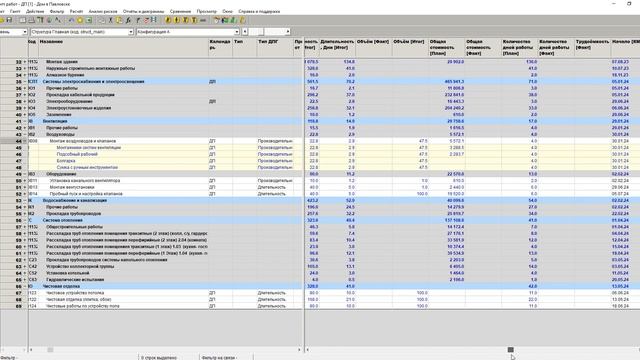Expand the Монтаж здания row
640x360 pixels.
(x=24, y=62)
